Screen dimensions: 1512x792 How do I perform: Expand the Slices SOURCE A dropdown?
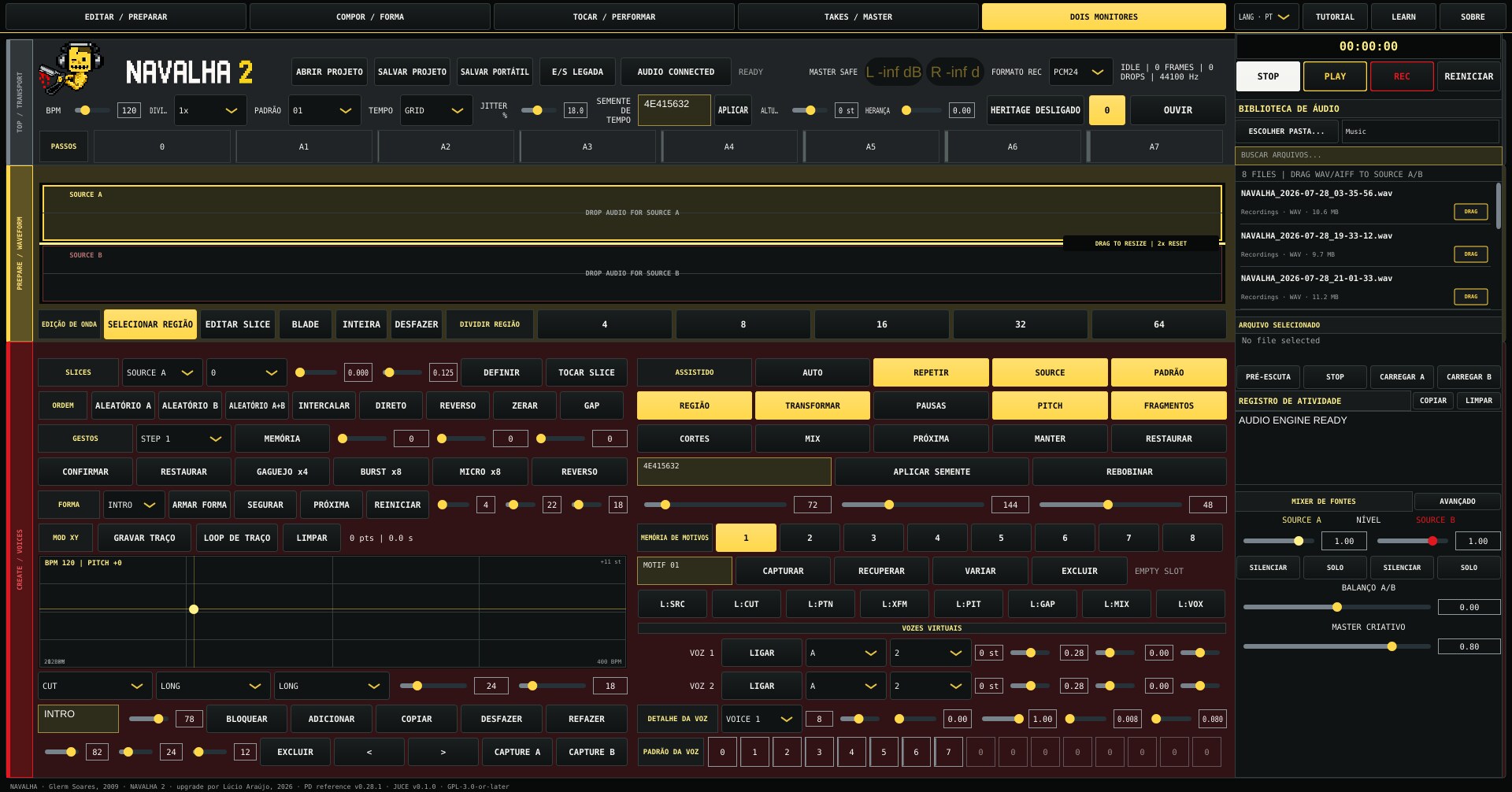[162, 372]
